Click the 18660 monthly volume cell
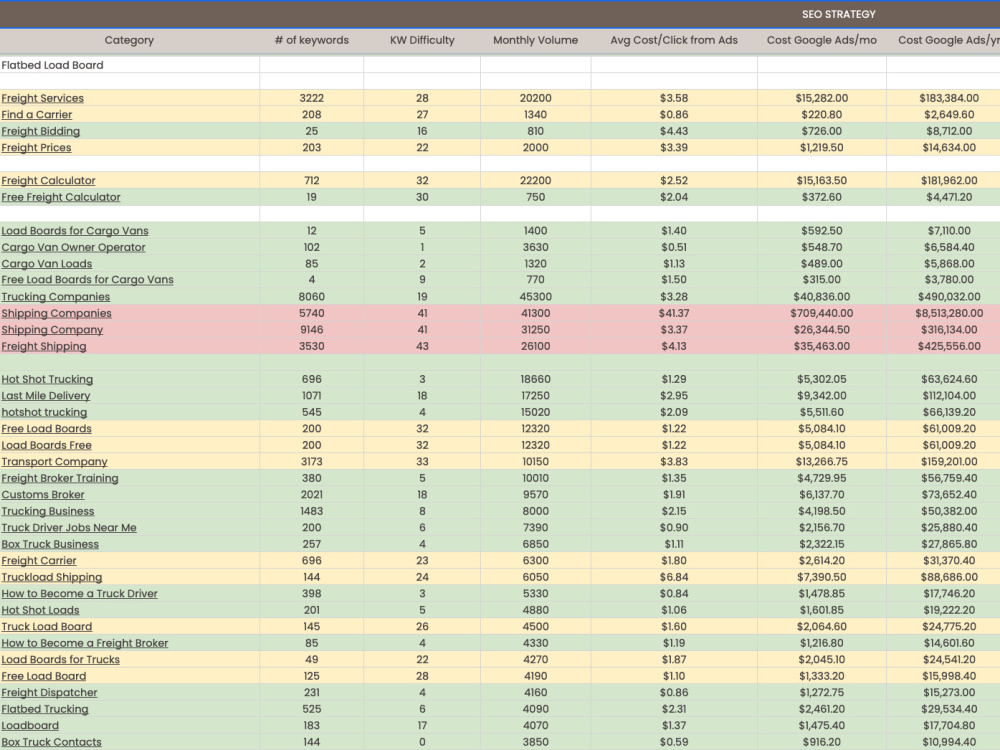 [535, 379]
